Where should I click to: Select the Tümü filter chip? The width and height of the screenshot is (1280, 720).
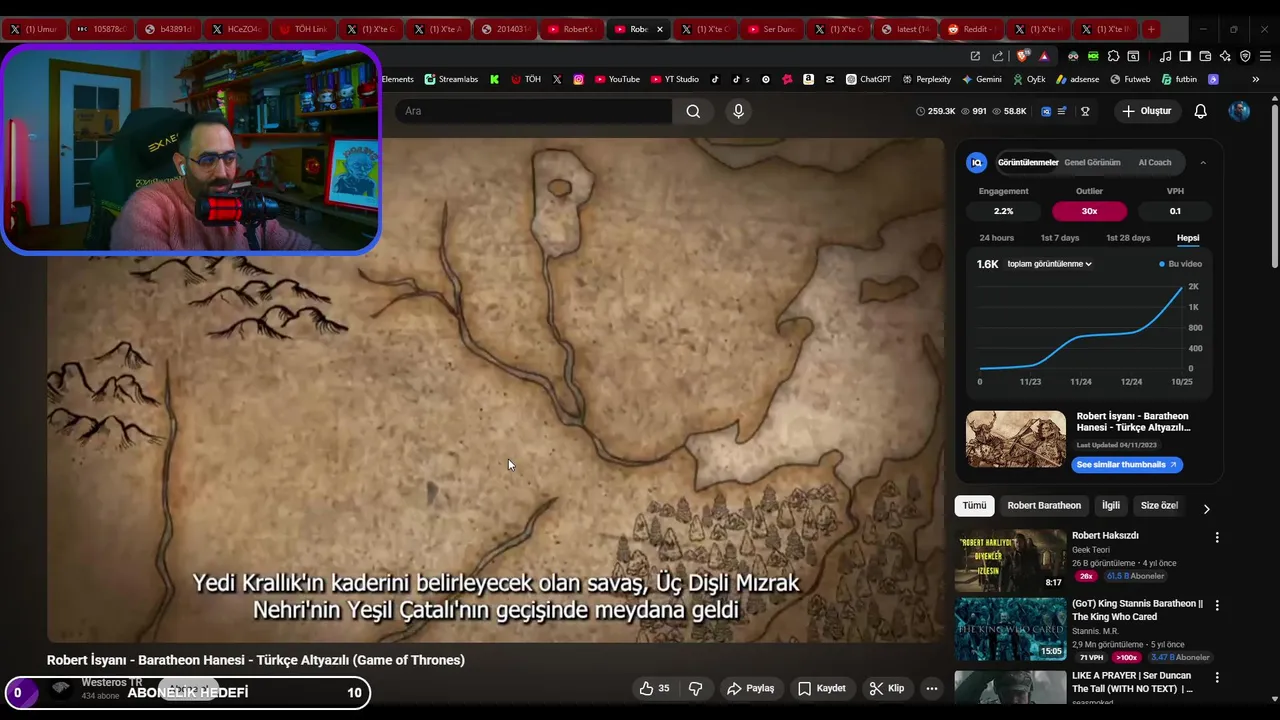point(974,505)
